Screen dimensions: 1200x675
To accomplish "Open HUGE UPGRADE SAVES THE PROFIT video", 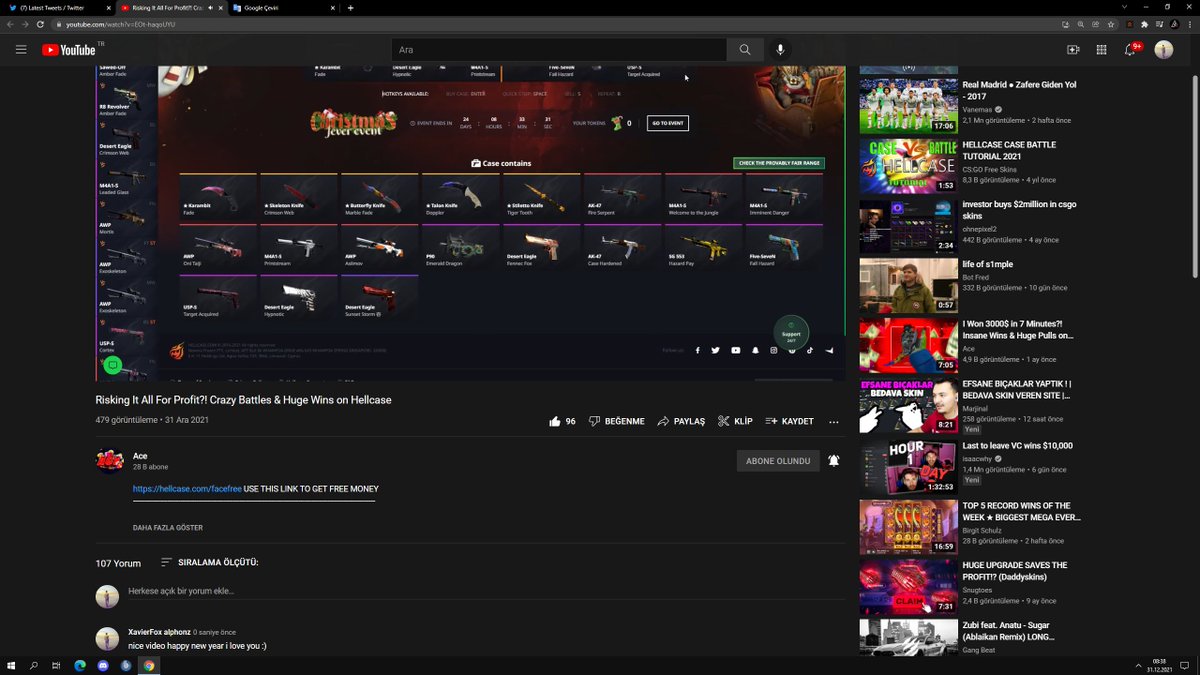I will coord(909,586).
